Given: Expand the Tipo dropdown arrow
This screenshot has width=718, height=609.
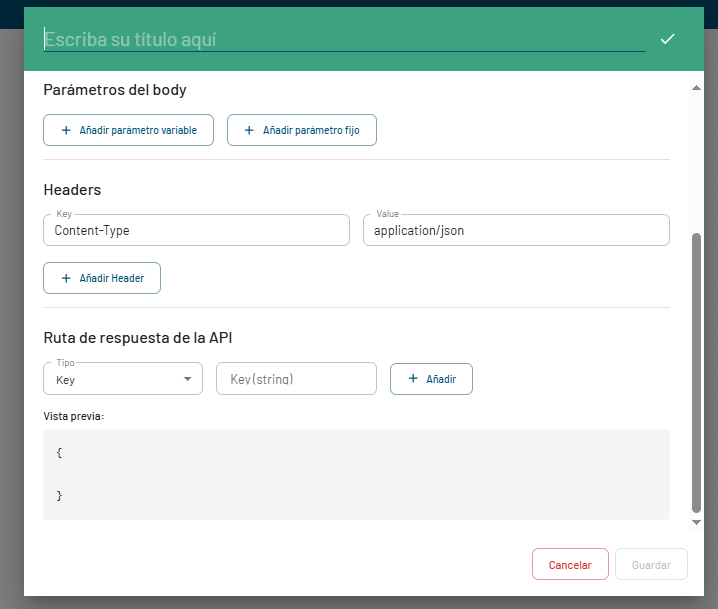Looking at the screenshot, I should point(187,379).
